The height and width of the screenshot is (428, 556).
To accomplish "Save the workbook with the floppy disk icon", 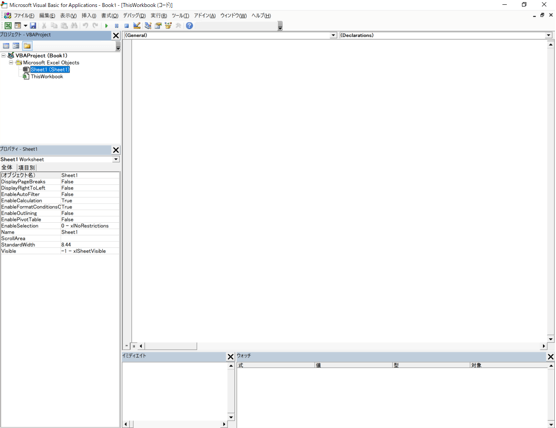I will coord(33,26).
